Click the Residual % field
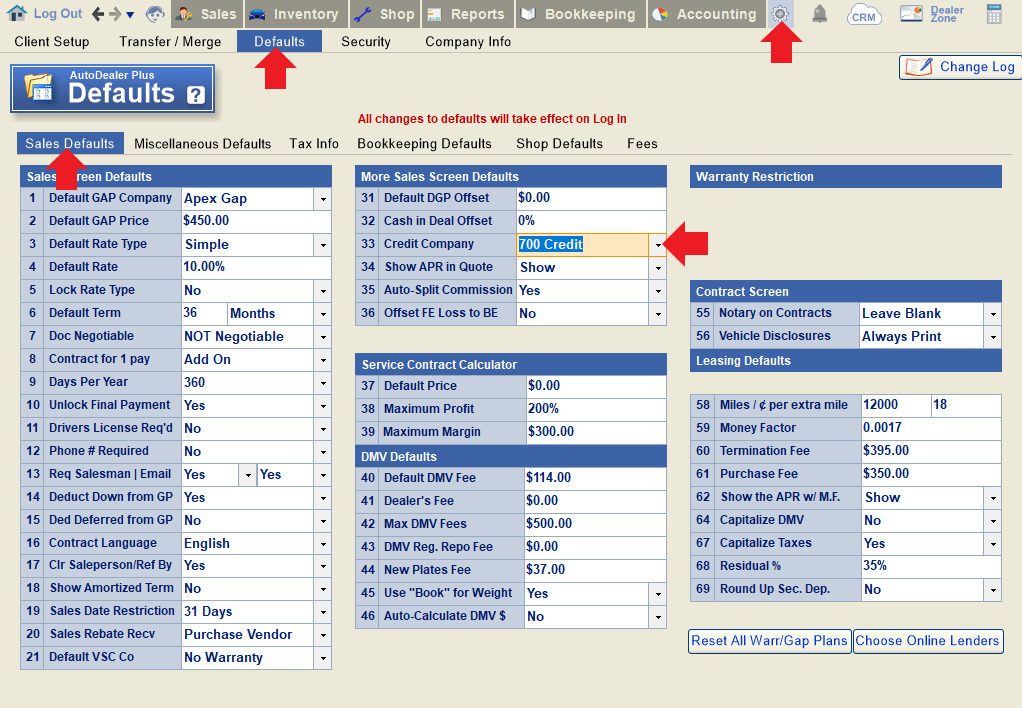 click(931, 566)
